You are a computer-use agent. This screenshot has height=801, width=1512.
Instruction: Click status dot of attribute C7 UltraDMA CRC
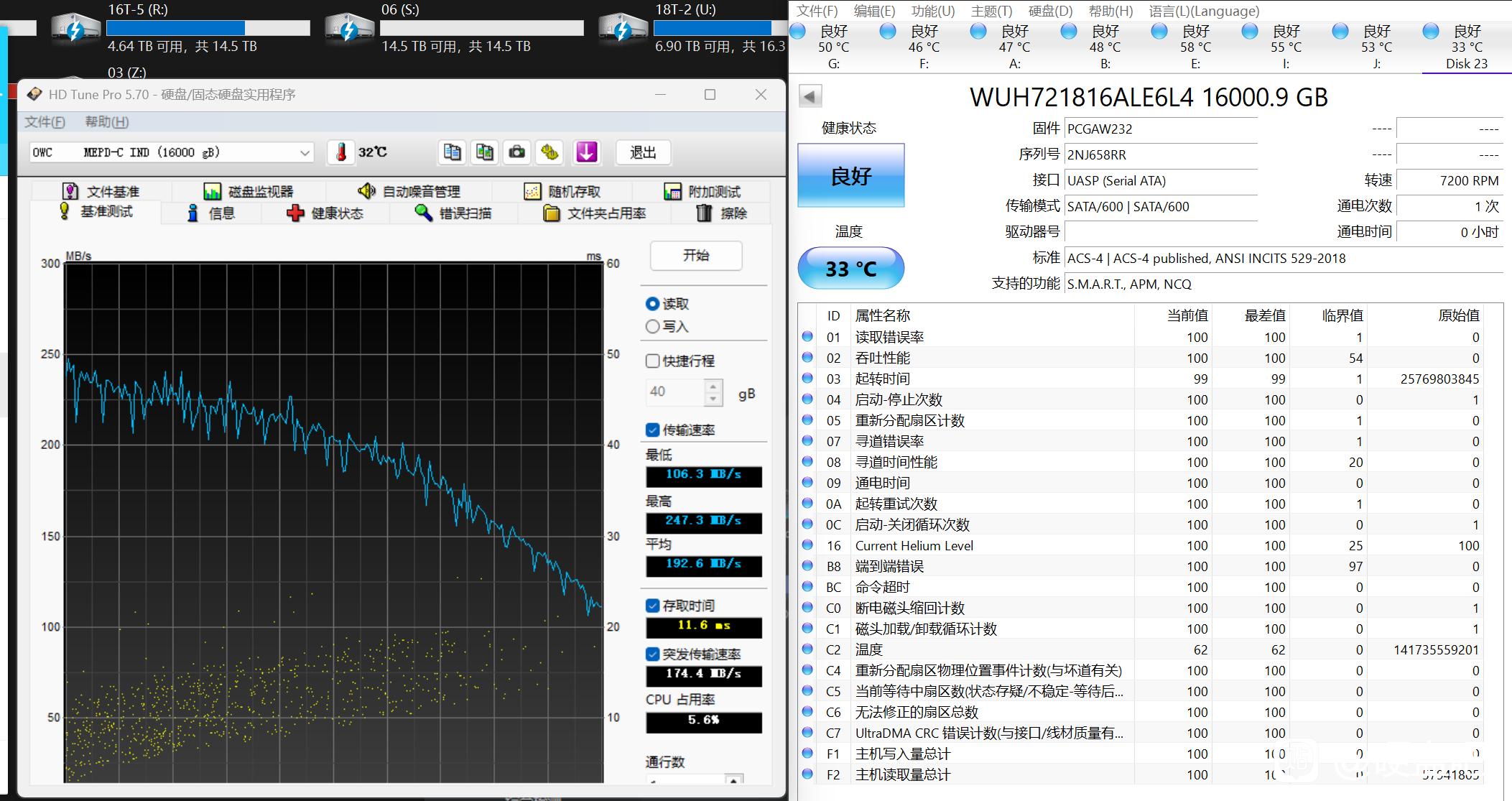[807, 732]
